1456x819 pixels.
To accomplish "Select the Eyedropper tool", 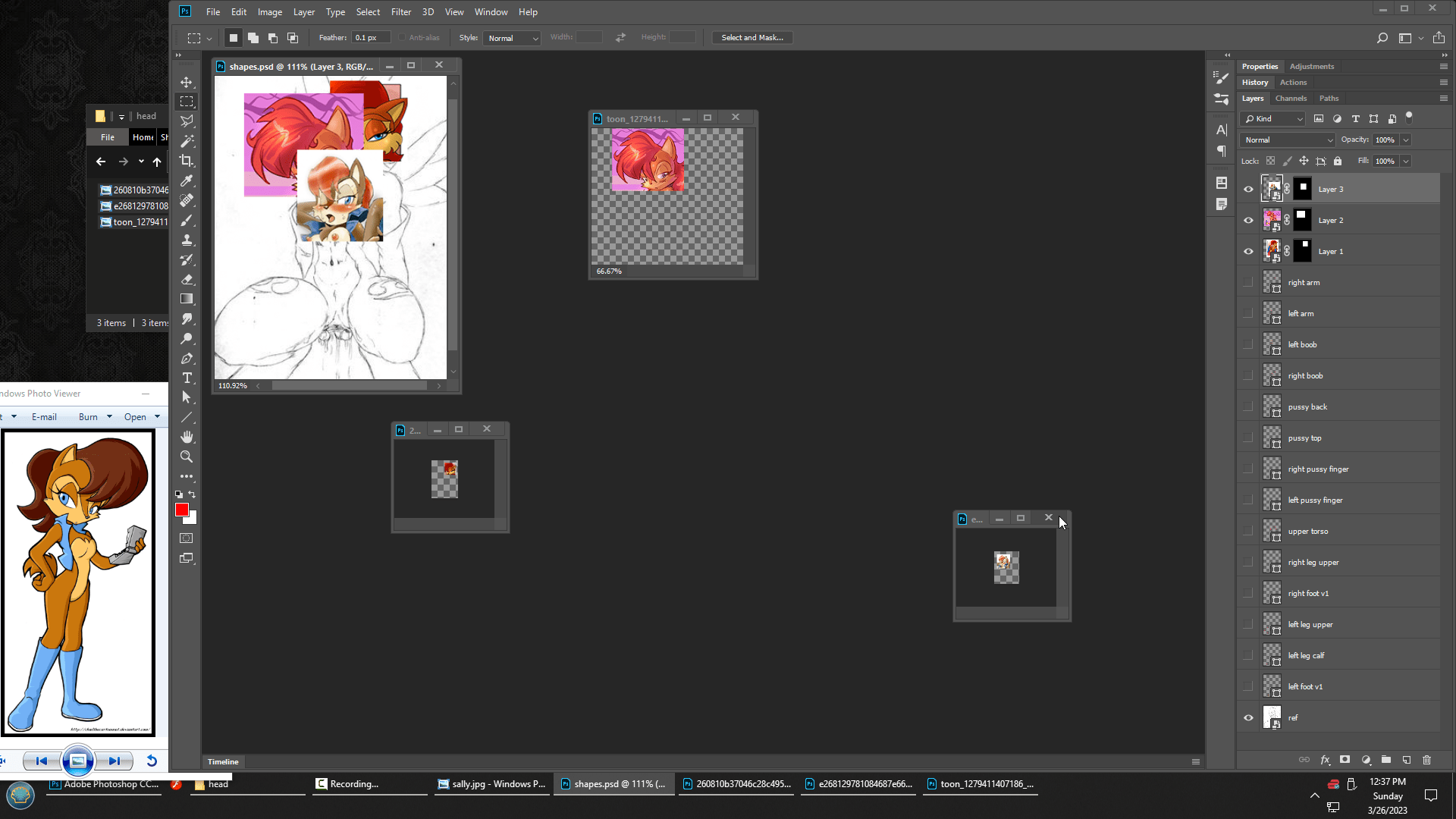I will coord(187,180).
